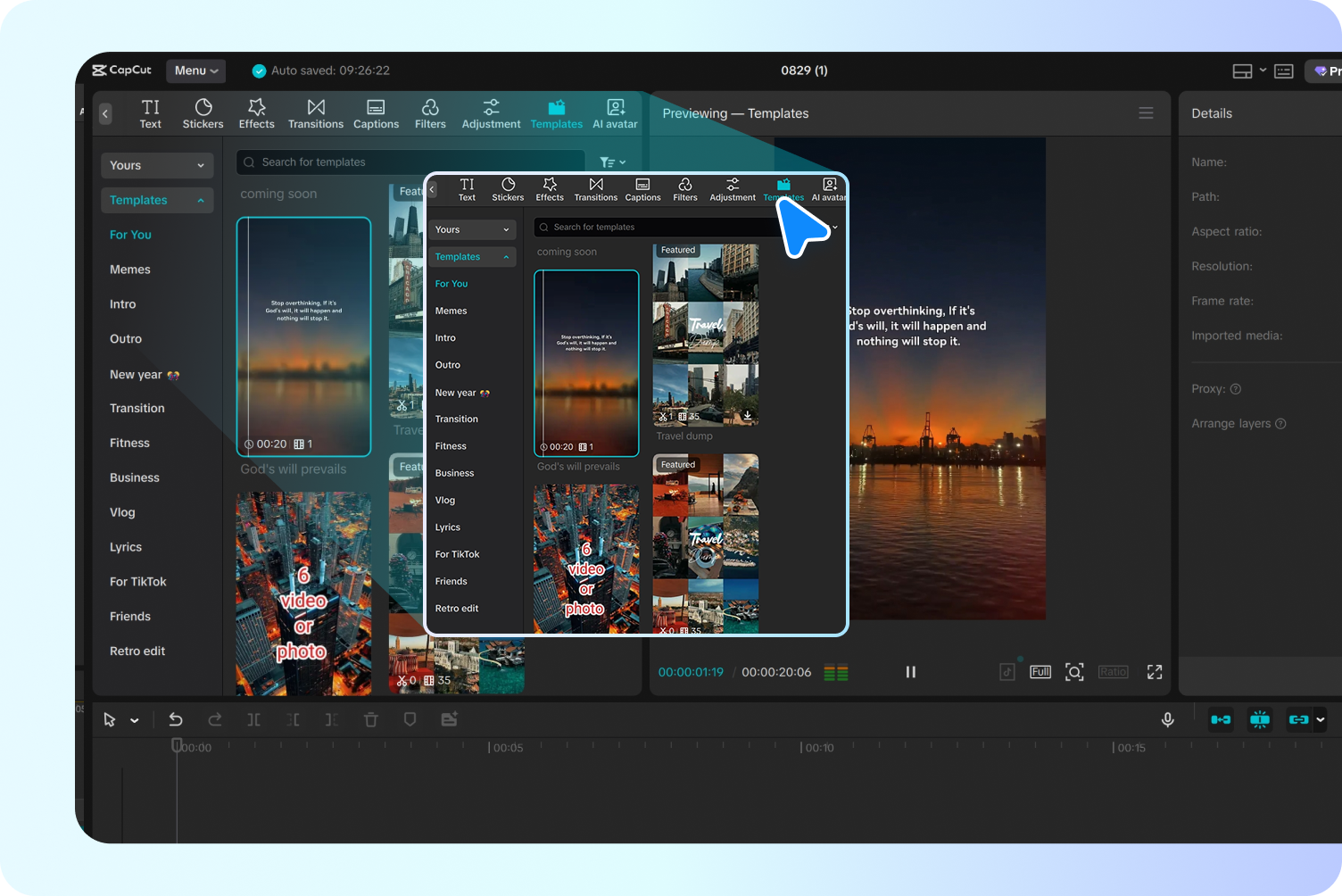Click the Ratio button under preview

1113,672
